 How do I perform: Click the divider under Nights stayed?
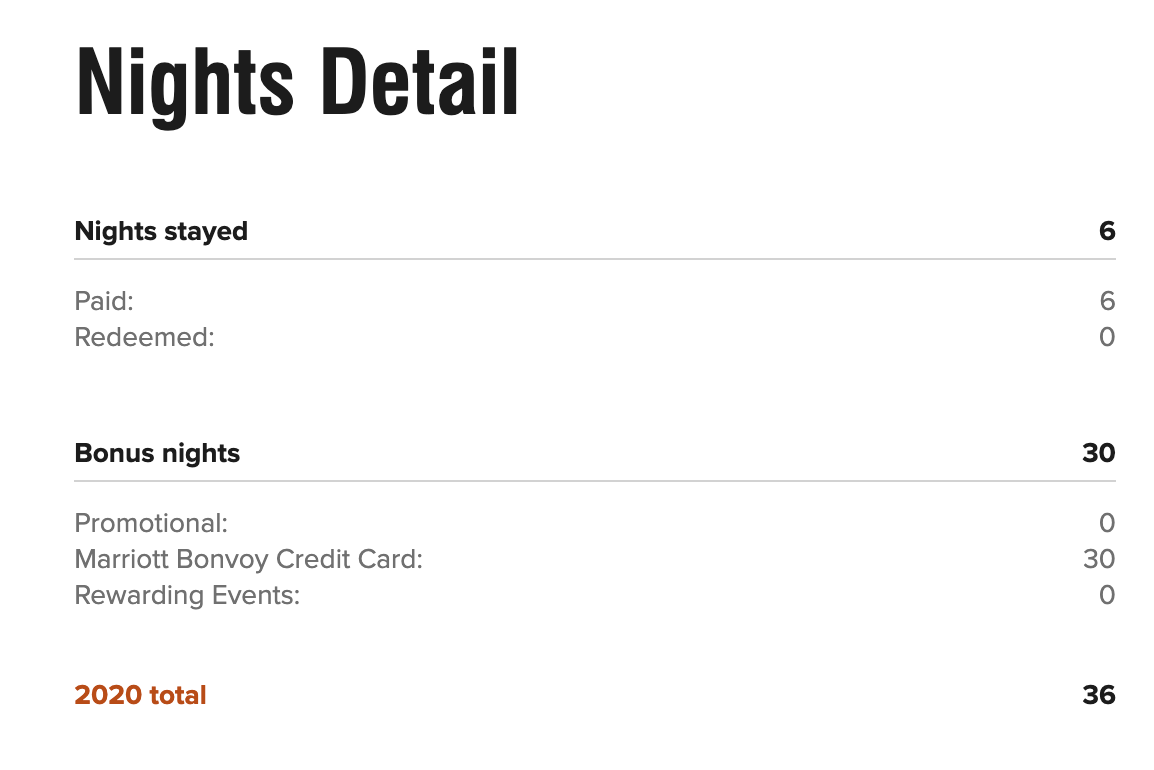(595, 259)
